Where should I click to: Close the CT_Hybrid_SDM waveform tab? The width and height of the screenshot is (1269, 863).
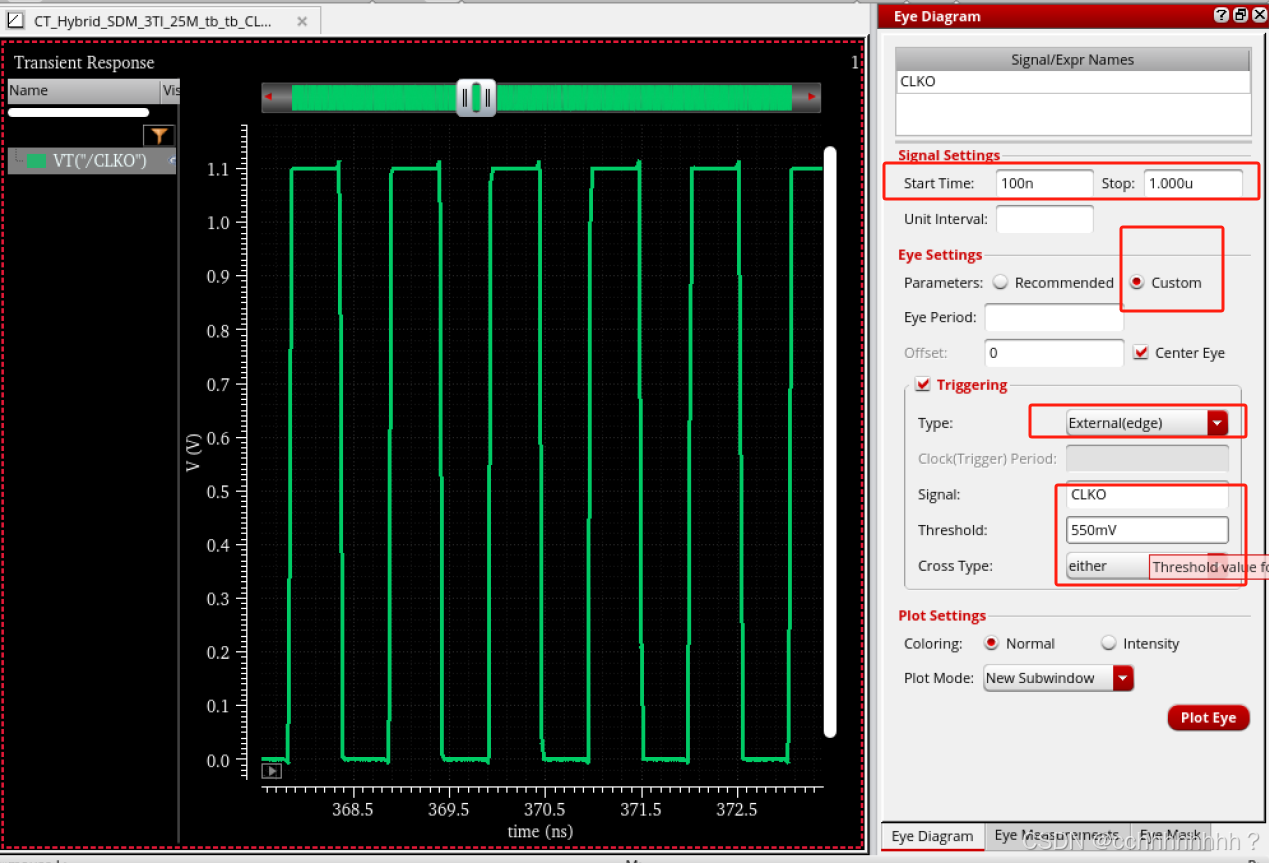point(302,21)
